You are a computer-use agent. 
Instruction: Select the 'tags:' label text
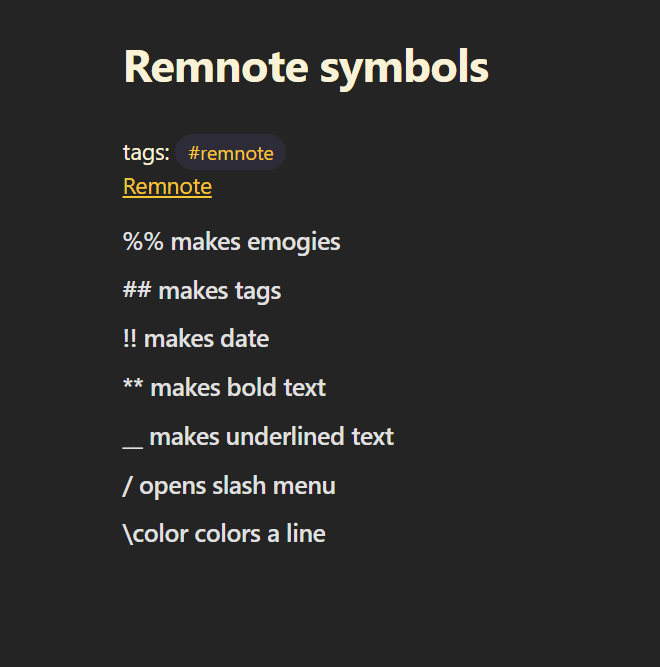pyautogui.click(x=146, y=152)
